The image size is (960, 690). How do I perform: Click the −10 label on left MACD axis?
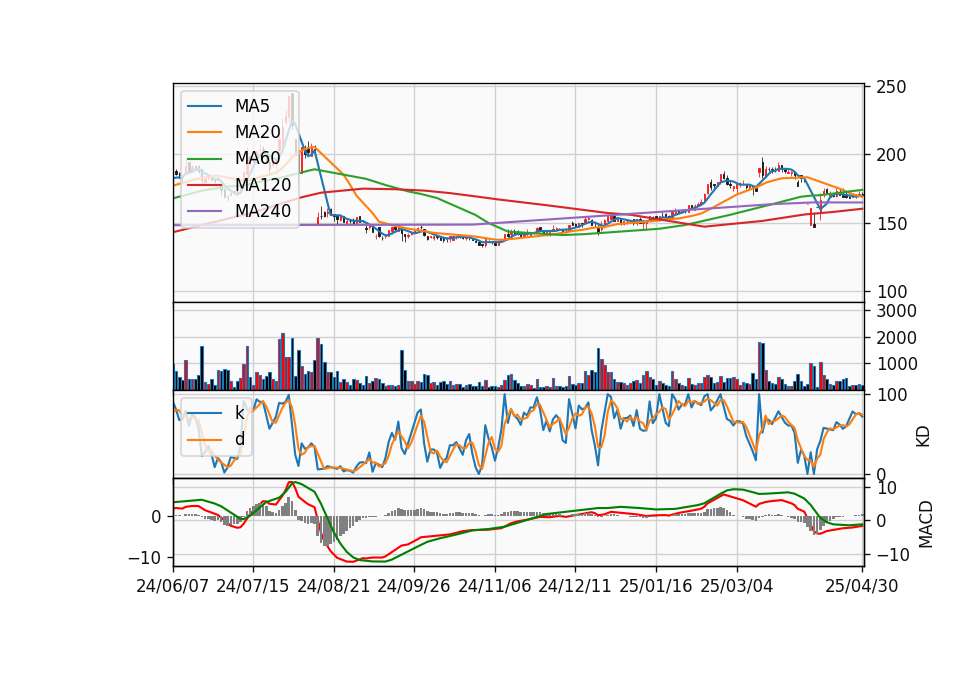(x=143, y=558)
